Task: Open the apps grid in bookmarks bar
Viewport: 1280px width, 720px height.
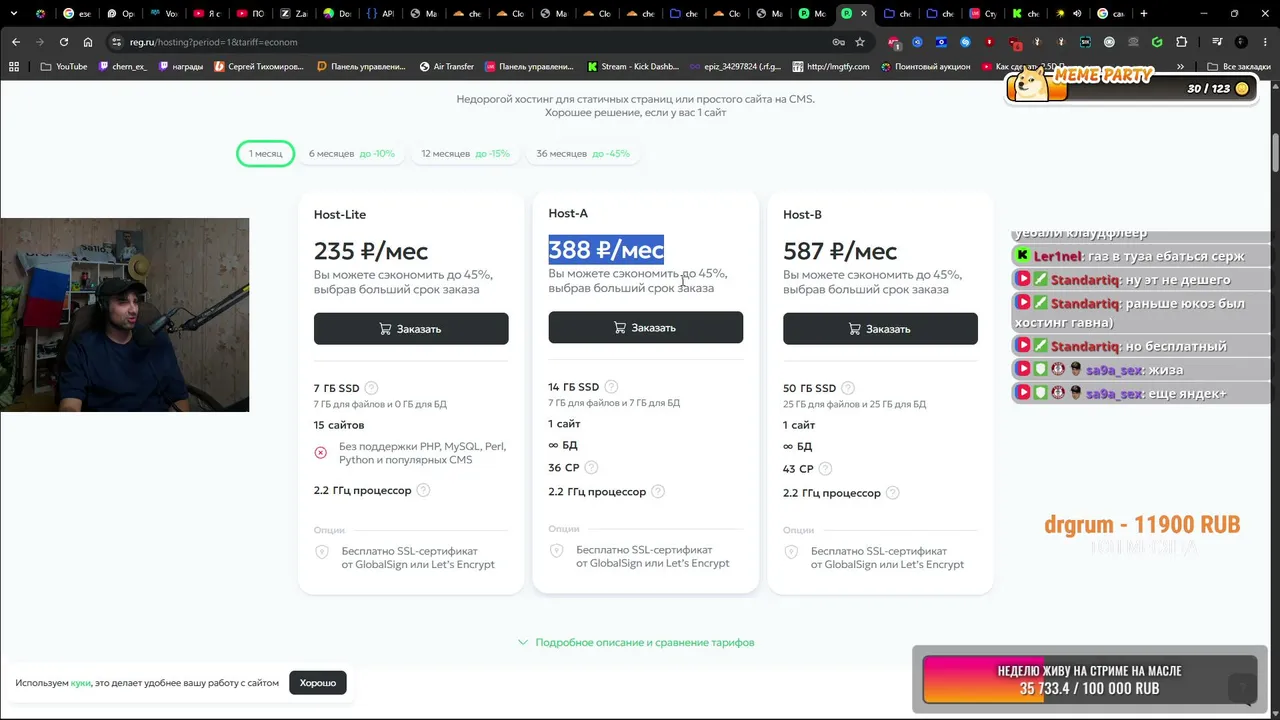Action: click(14, 66)
